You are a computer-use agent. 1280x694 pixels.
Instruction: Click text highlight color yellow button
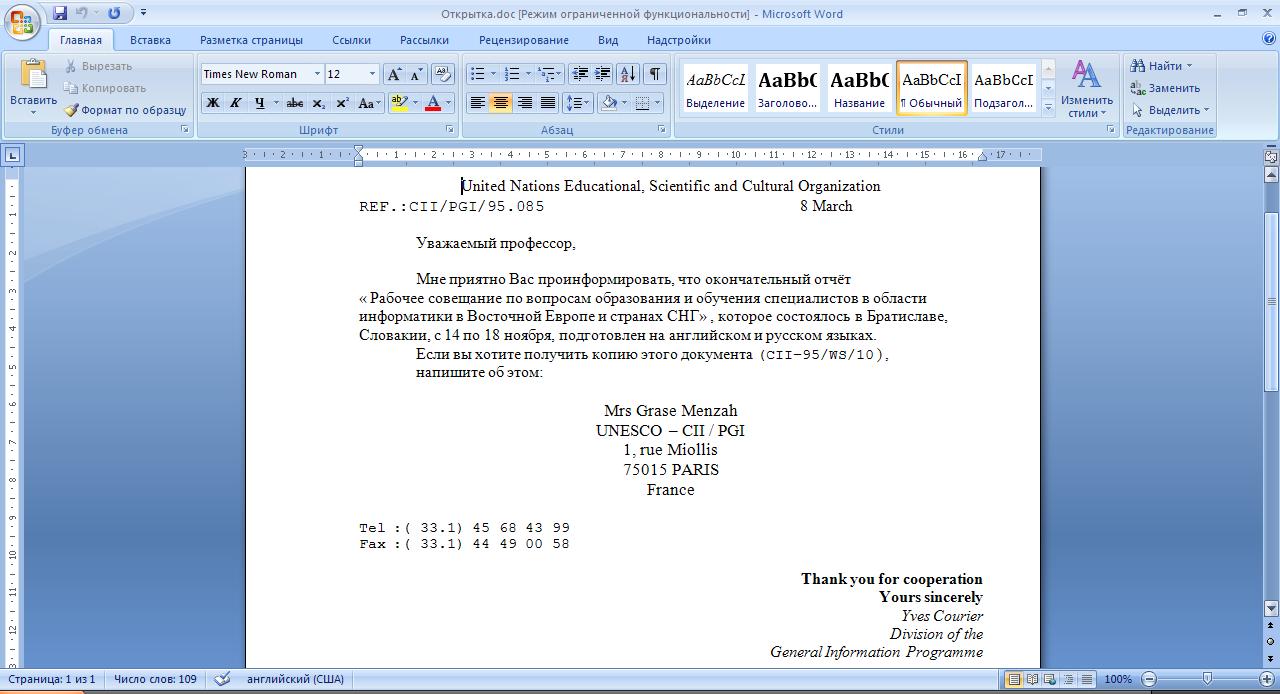click(x=398, y=103)
